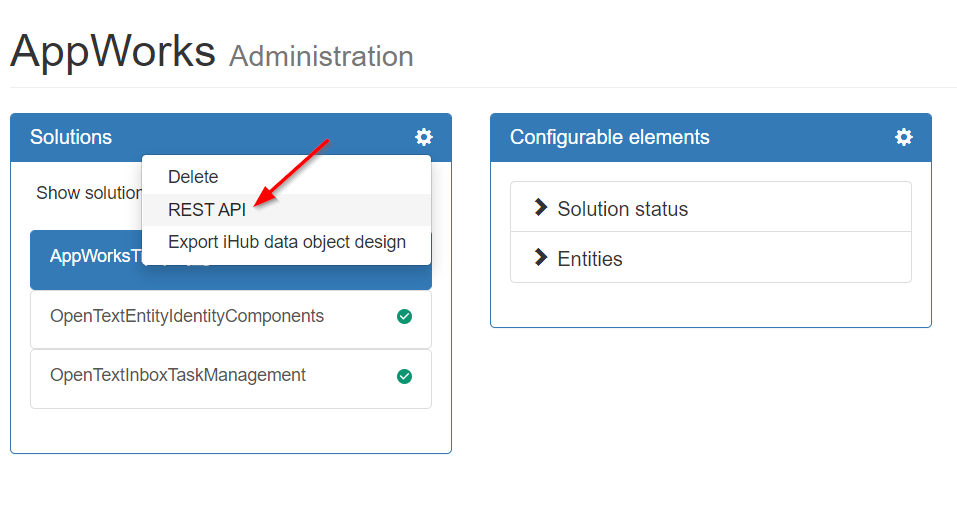Click the Solutions panel heading
Image resolution: width=957 pixels, height=509 pixels.
click(x=71, y=137)
